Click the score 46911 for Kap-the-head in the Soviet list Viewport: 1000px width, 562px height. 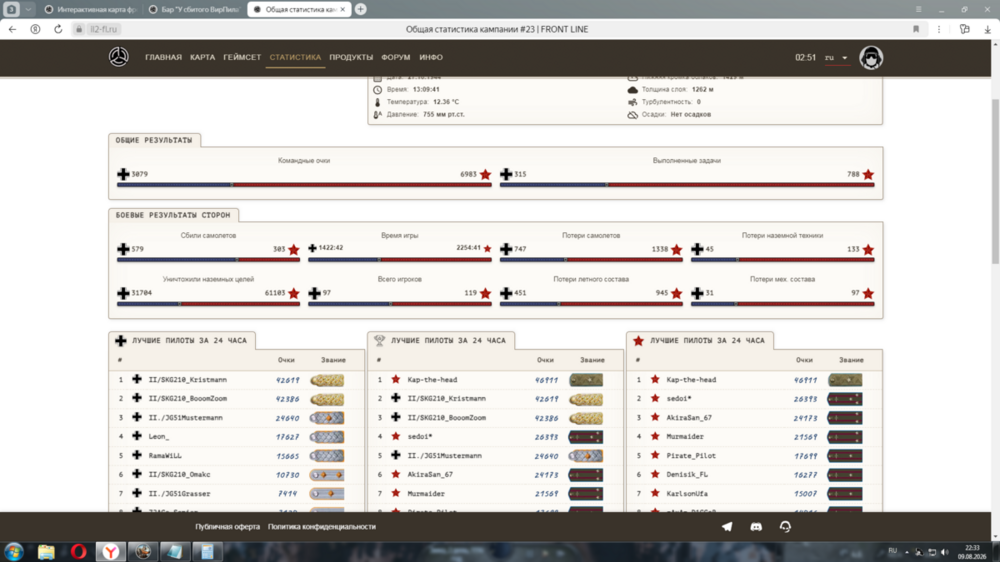pyautogui.click(x=805, y=380)
